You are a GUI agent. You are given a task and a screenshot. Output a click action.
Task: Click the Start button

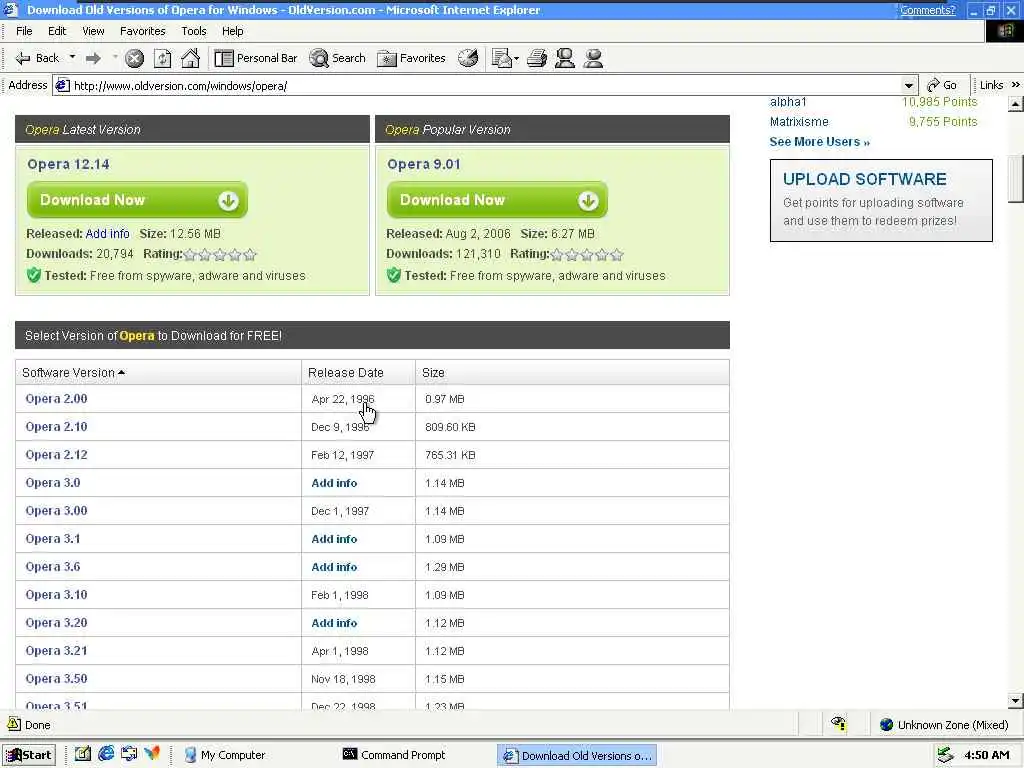point(29,756)
